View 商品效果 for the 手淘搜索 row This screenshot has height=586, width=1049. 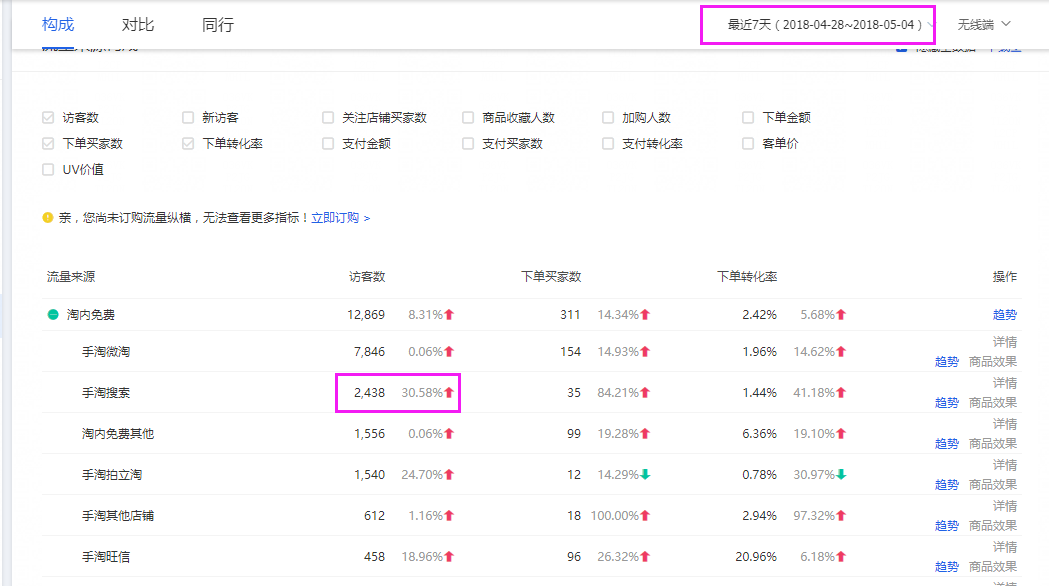[x=992, y=403]
